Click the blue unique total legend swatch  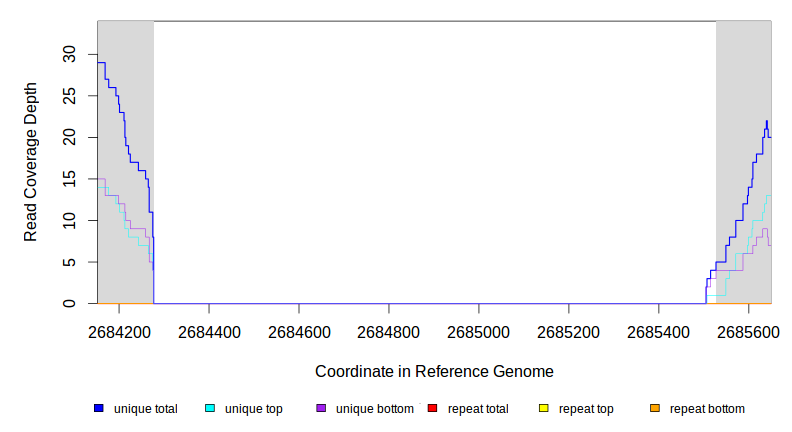[99, 409]
